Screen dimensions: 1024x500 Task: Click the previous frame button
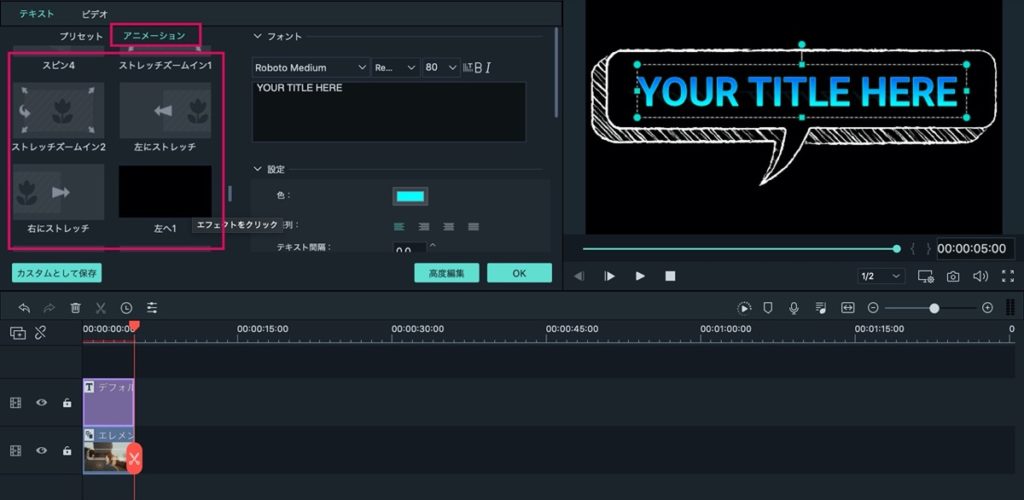pyautogui.click(x=579, y=276)
